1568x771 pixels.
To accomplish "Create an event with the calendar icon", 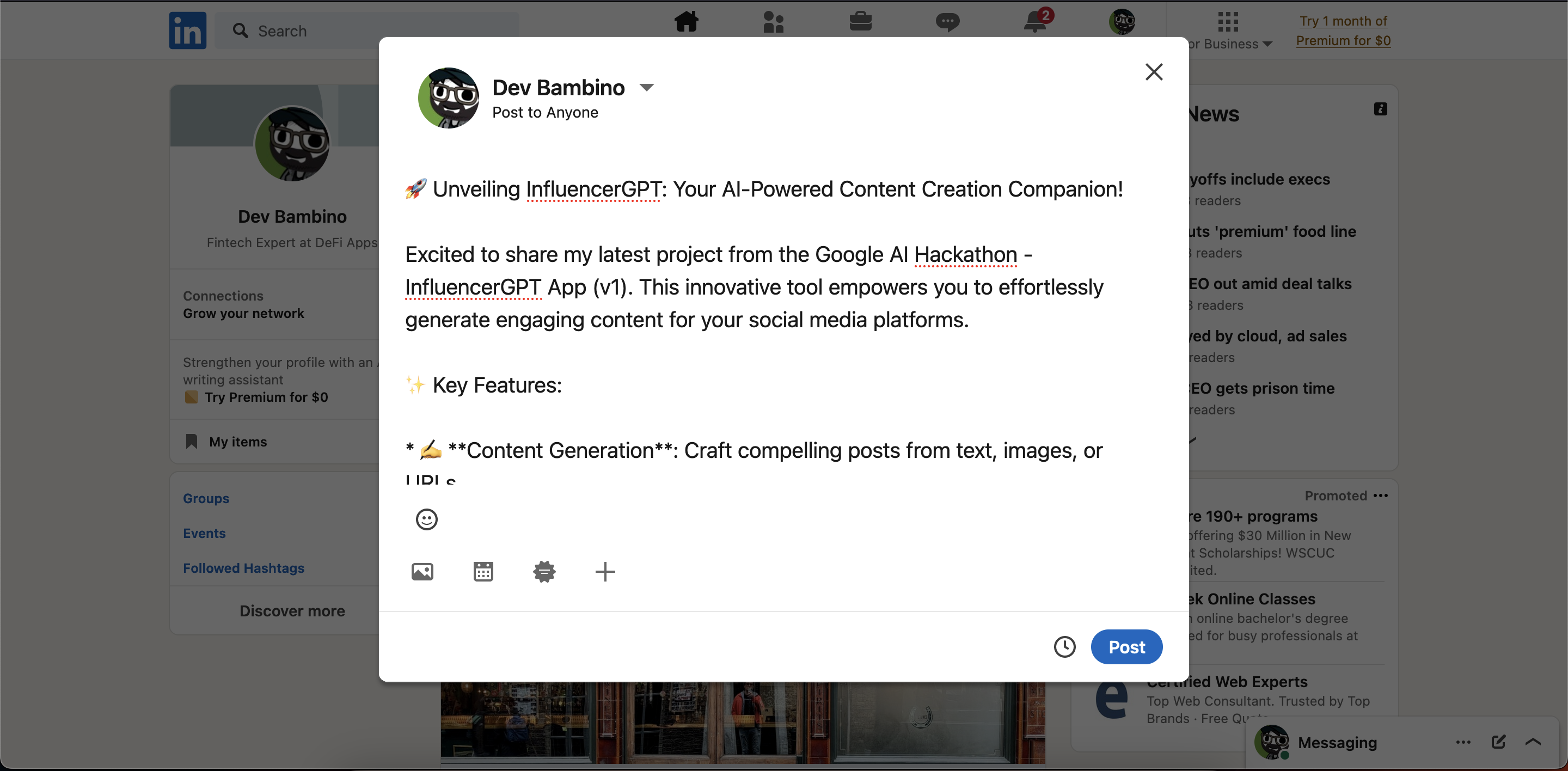I will [483, 571].
